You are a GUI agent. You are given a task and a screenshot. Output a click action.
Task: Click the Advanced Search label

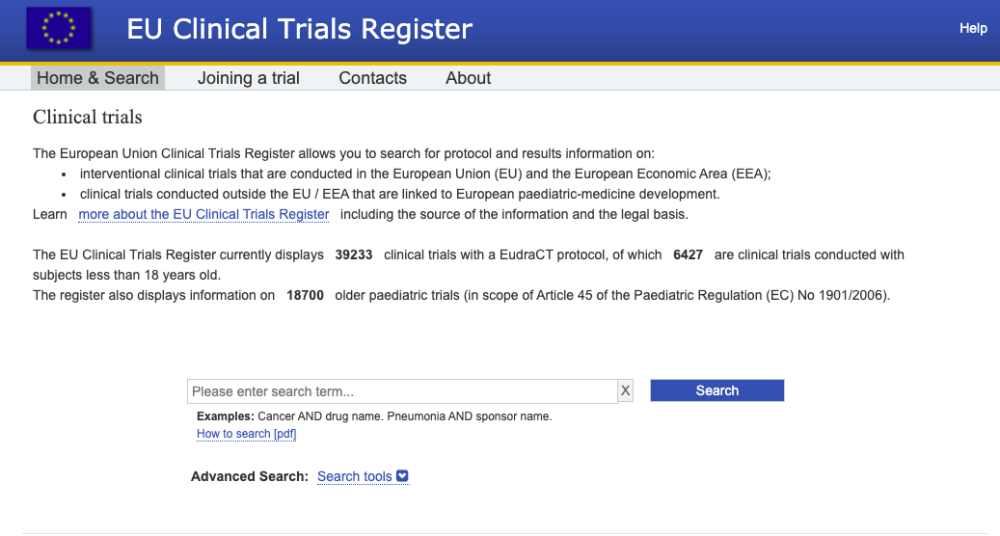click(x=249, y=476)
